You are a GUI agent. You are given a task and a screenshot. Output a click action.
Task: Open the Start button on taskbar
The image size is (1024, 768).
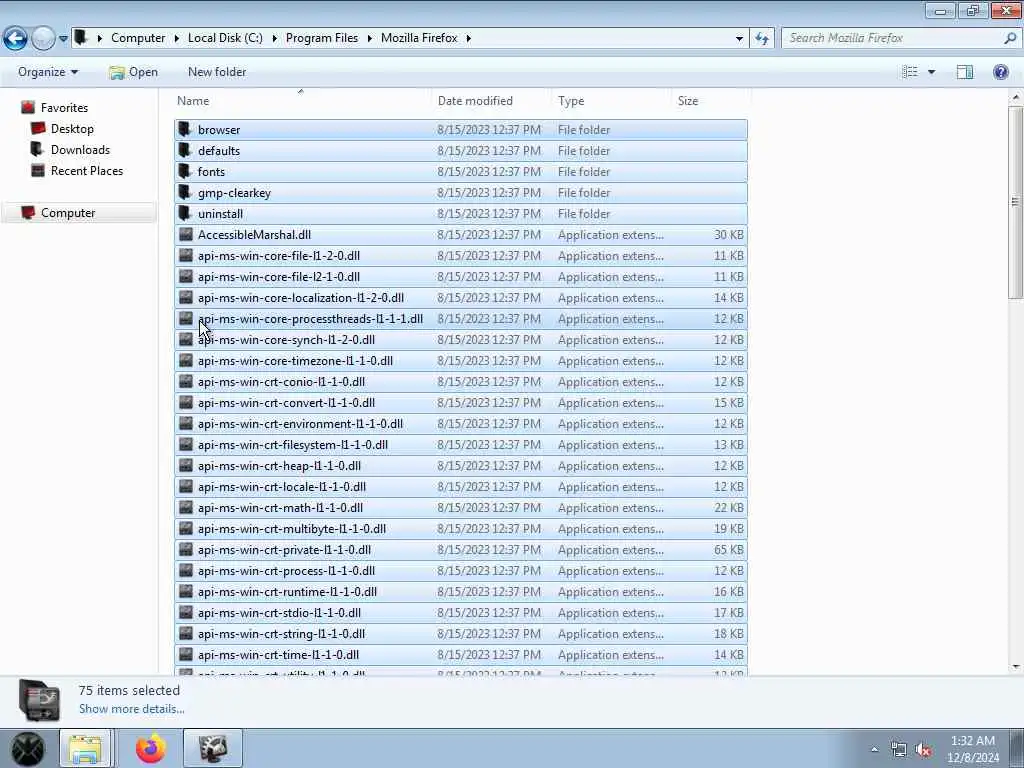pos(27,748)
